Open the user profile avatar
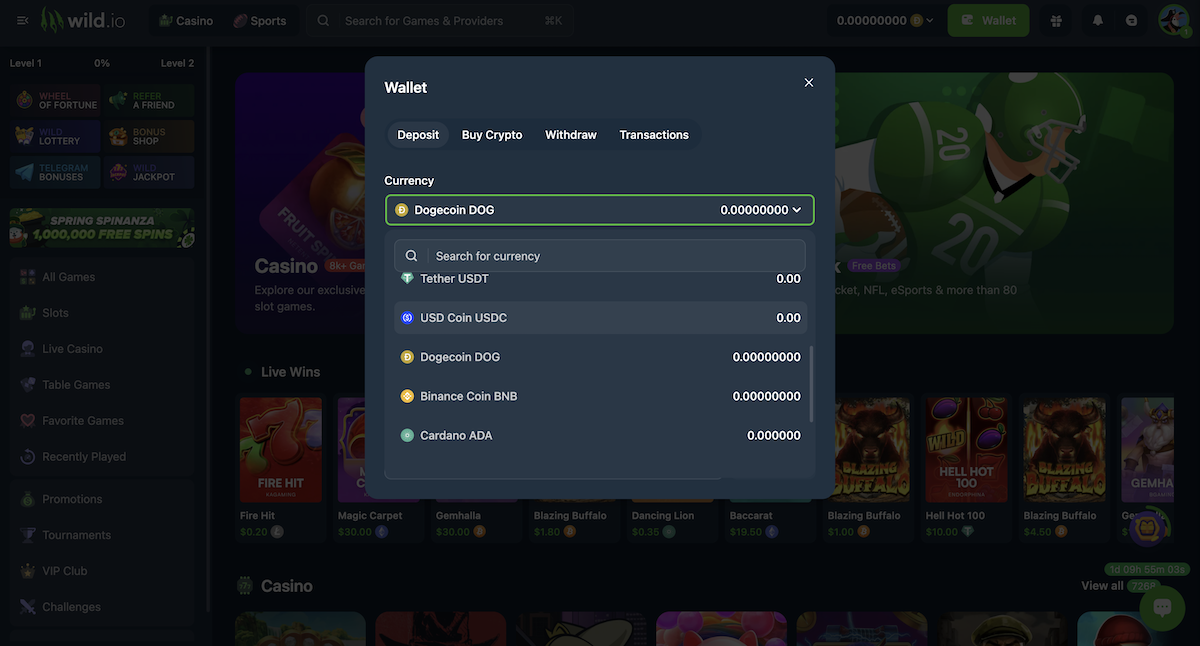The width and height of the screenshot is (1200, 646). point(1174,20)
